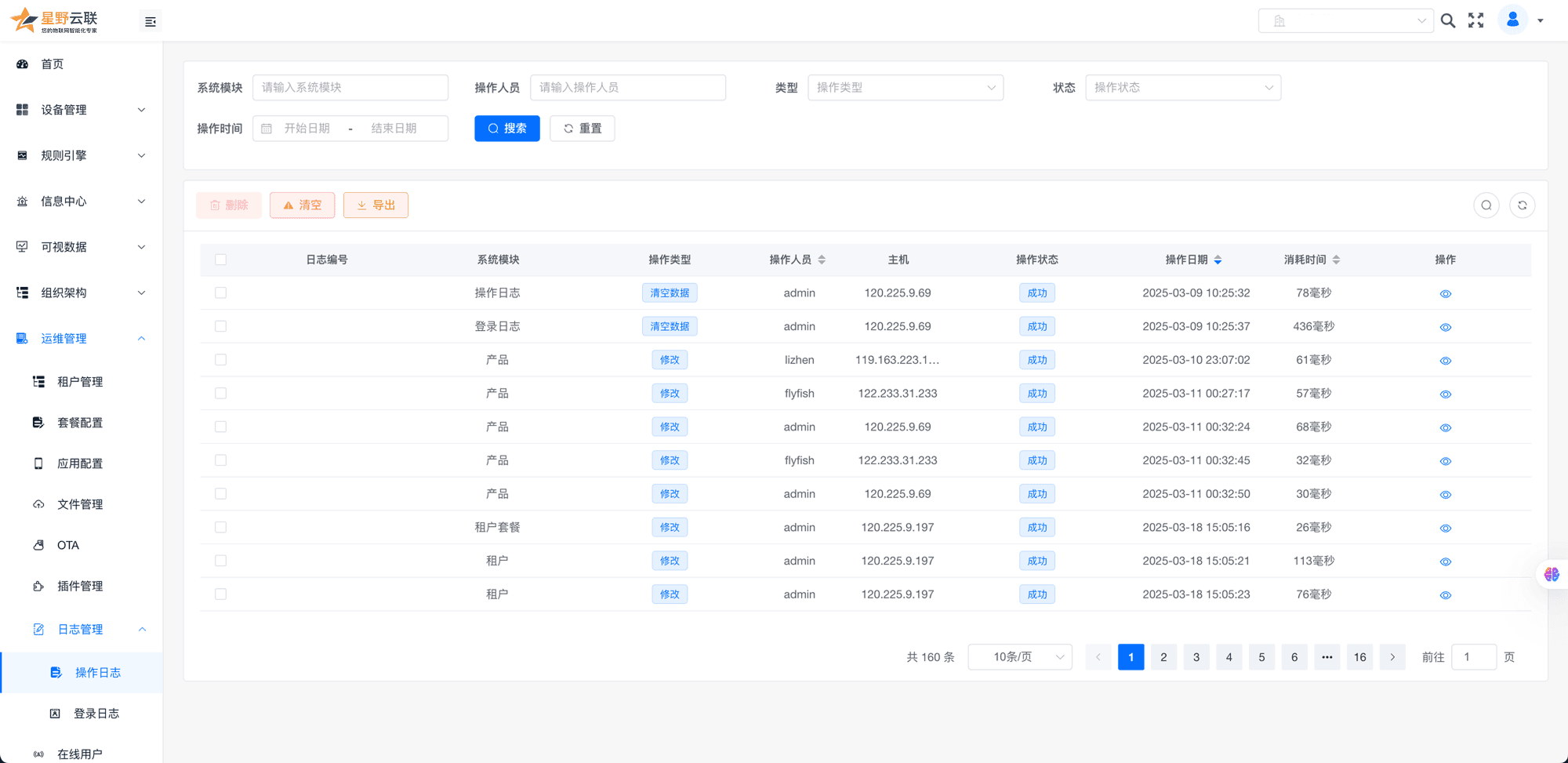
Task: Tick the checkbox for lizhen's 产品 row
Action: pos(221,360)
